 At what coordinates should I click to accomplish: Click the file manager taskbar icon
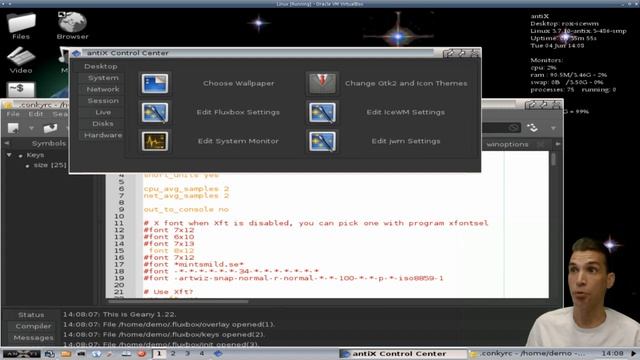66,354
